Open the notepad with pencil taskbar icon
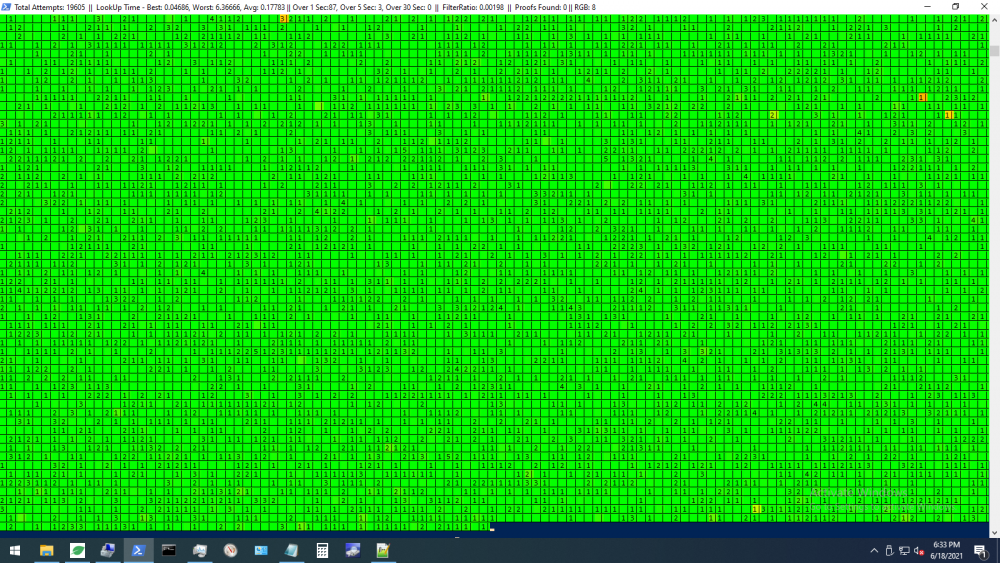 pos(383,550)
